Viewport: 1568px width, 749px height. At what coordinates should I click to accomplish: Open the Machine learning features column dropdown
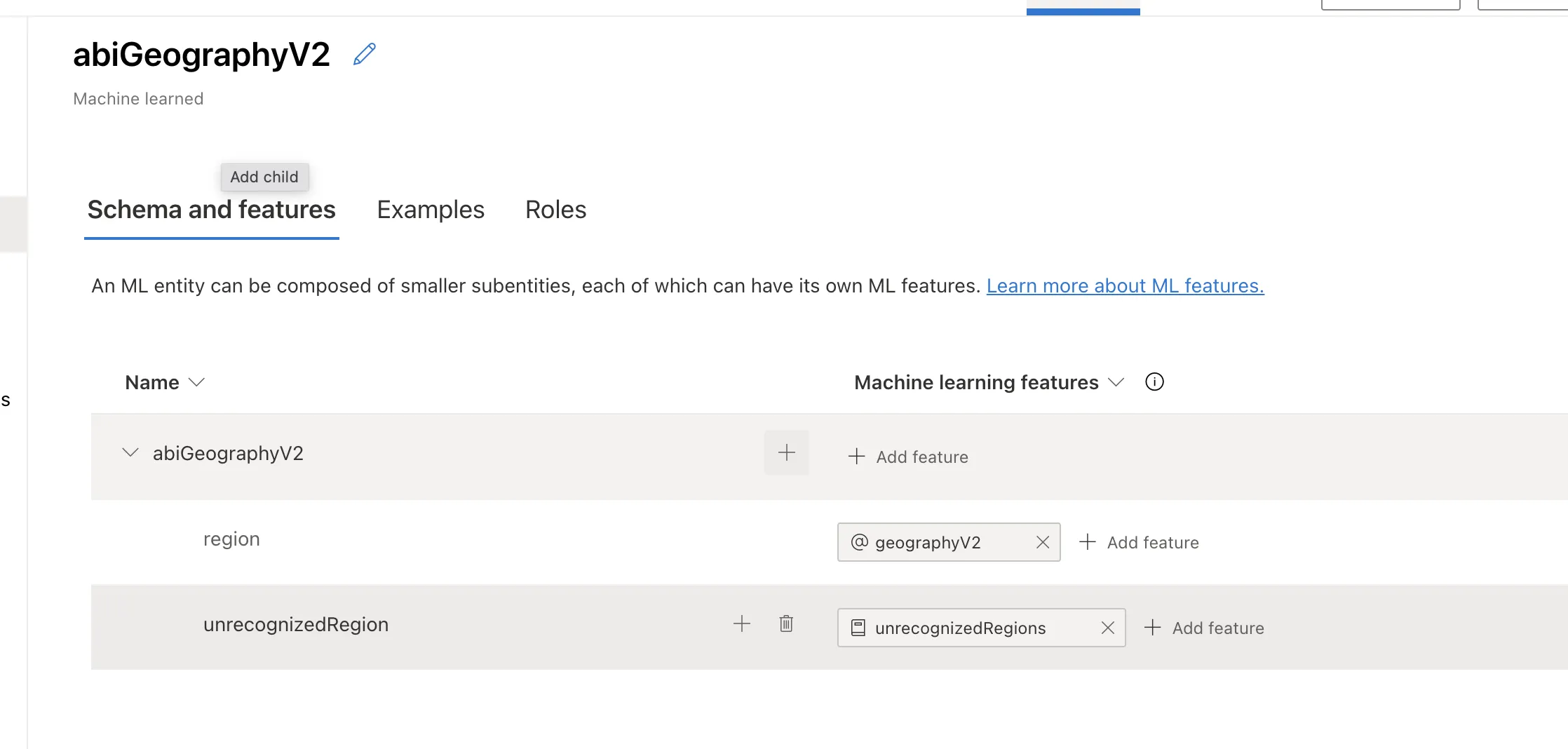coord(1116,382)
